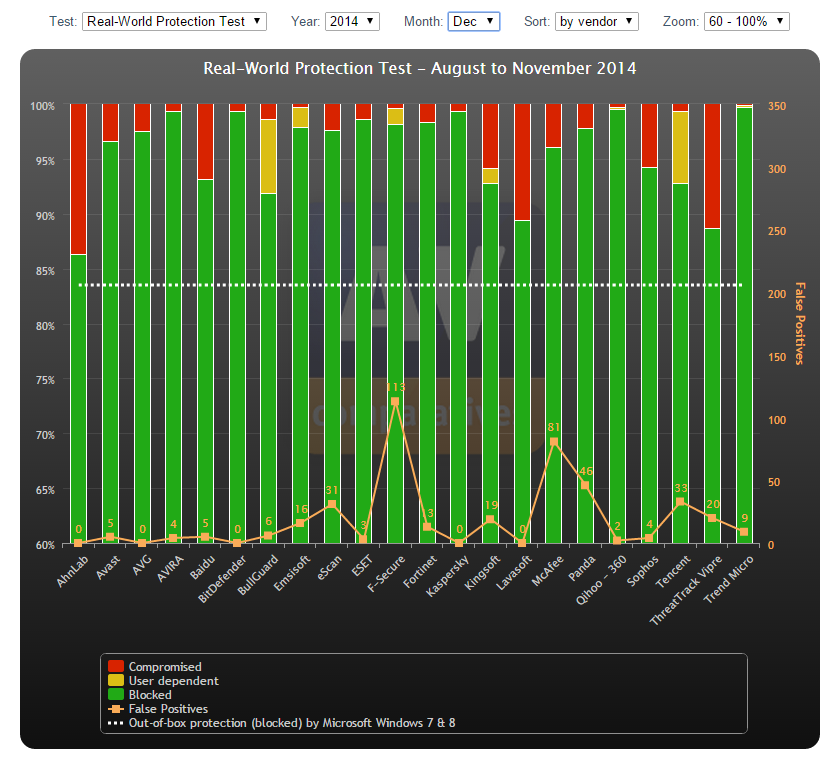Click Panda false positives marker 46
833x758 pixels.
click(585, 486)
